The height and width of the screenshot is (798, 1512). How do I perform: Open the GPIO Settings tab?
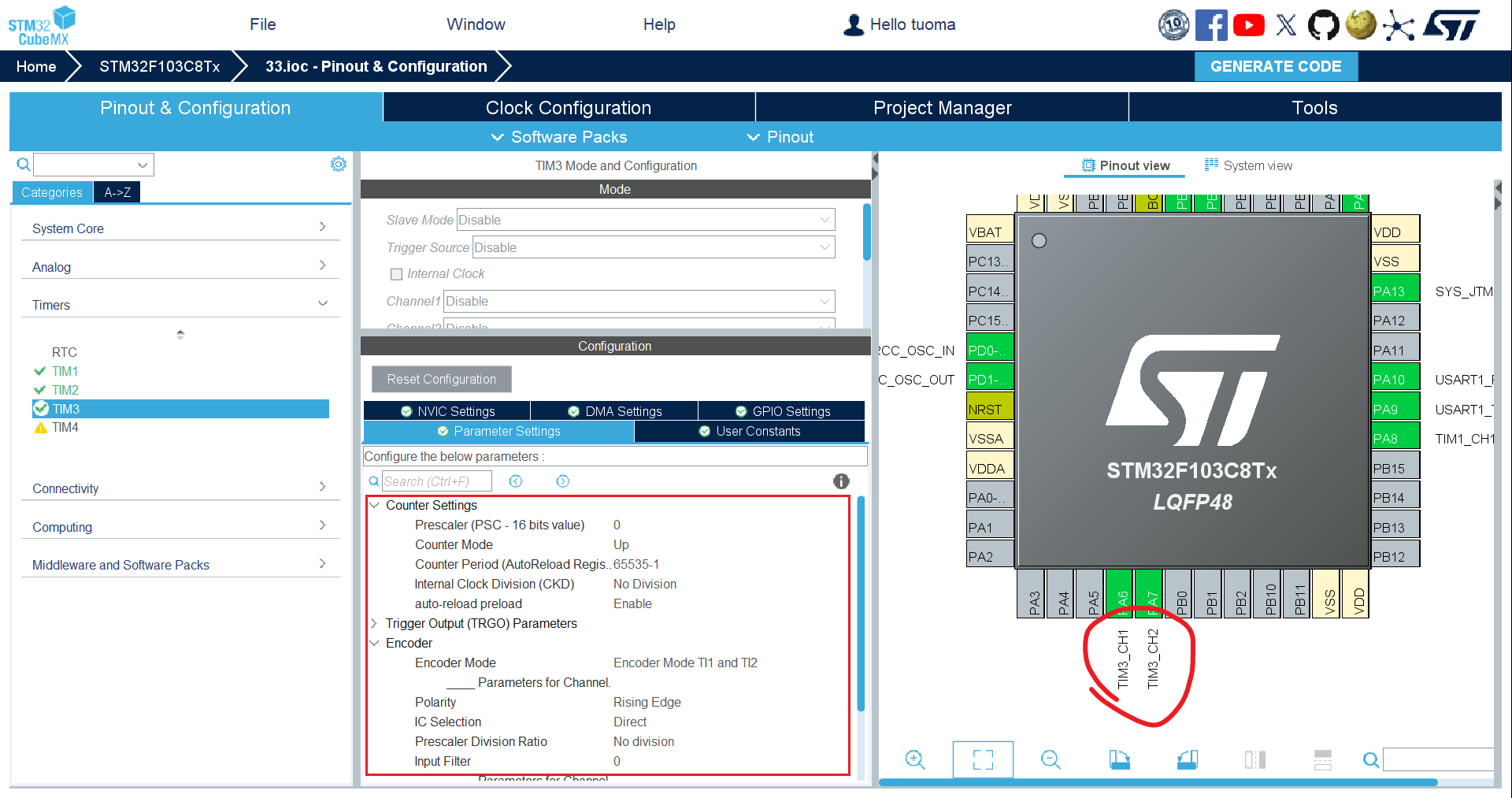(782, 411)
